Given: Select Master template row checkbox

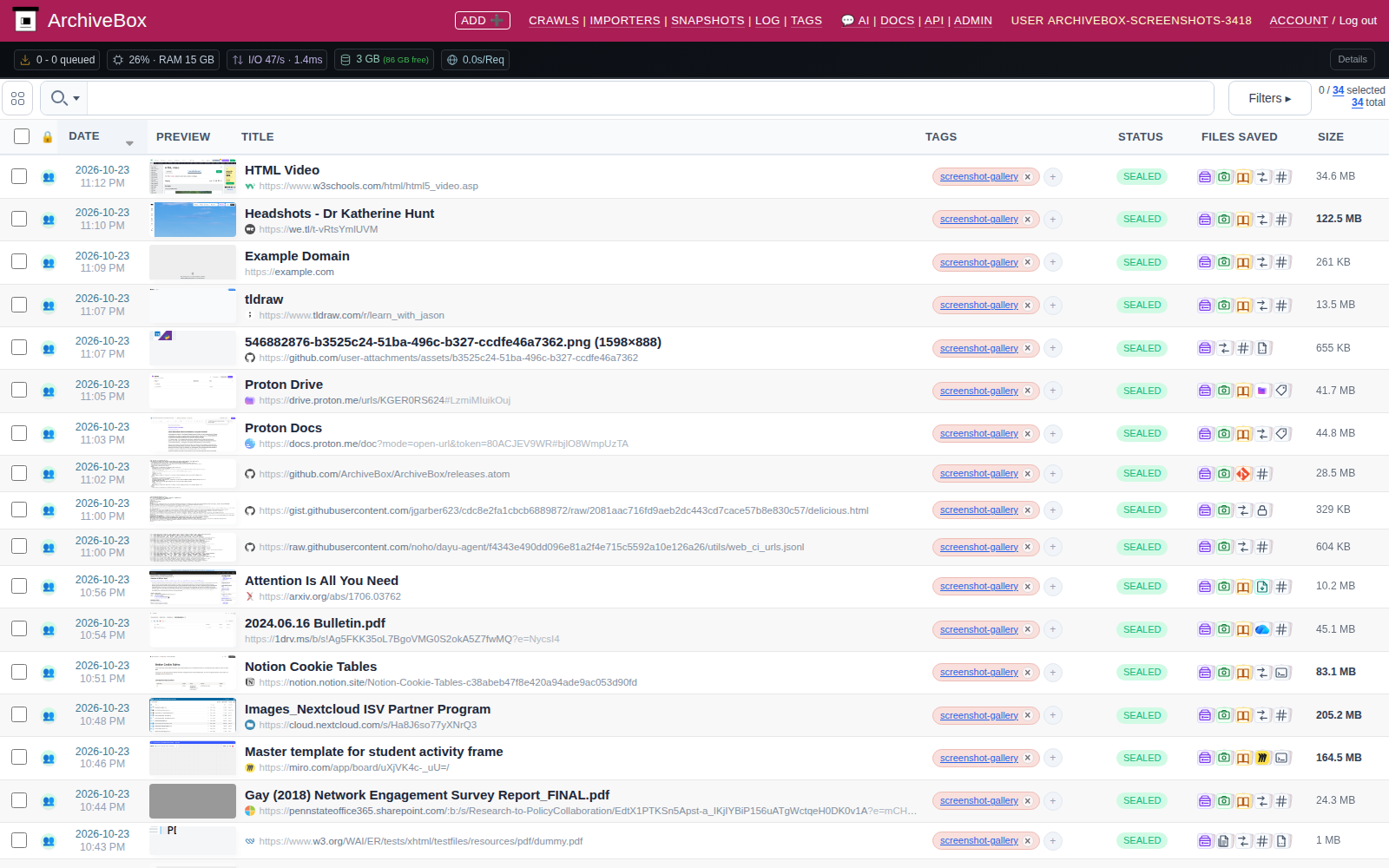Looking at the screenshot, I should pos(19,757).
